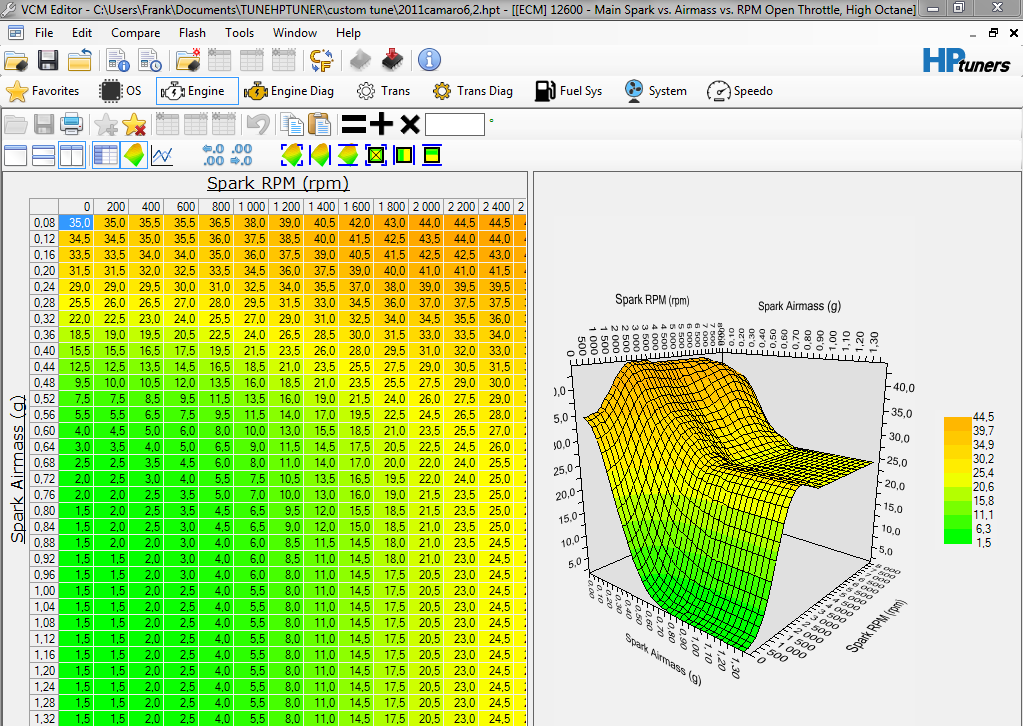Click the gray read vehicle chip icon

tap(360, 61)
